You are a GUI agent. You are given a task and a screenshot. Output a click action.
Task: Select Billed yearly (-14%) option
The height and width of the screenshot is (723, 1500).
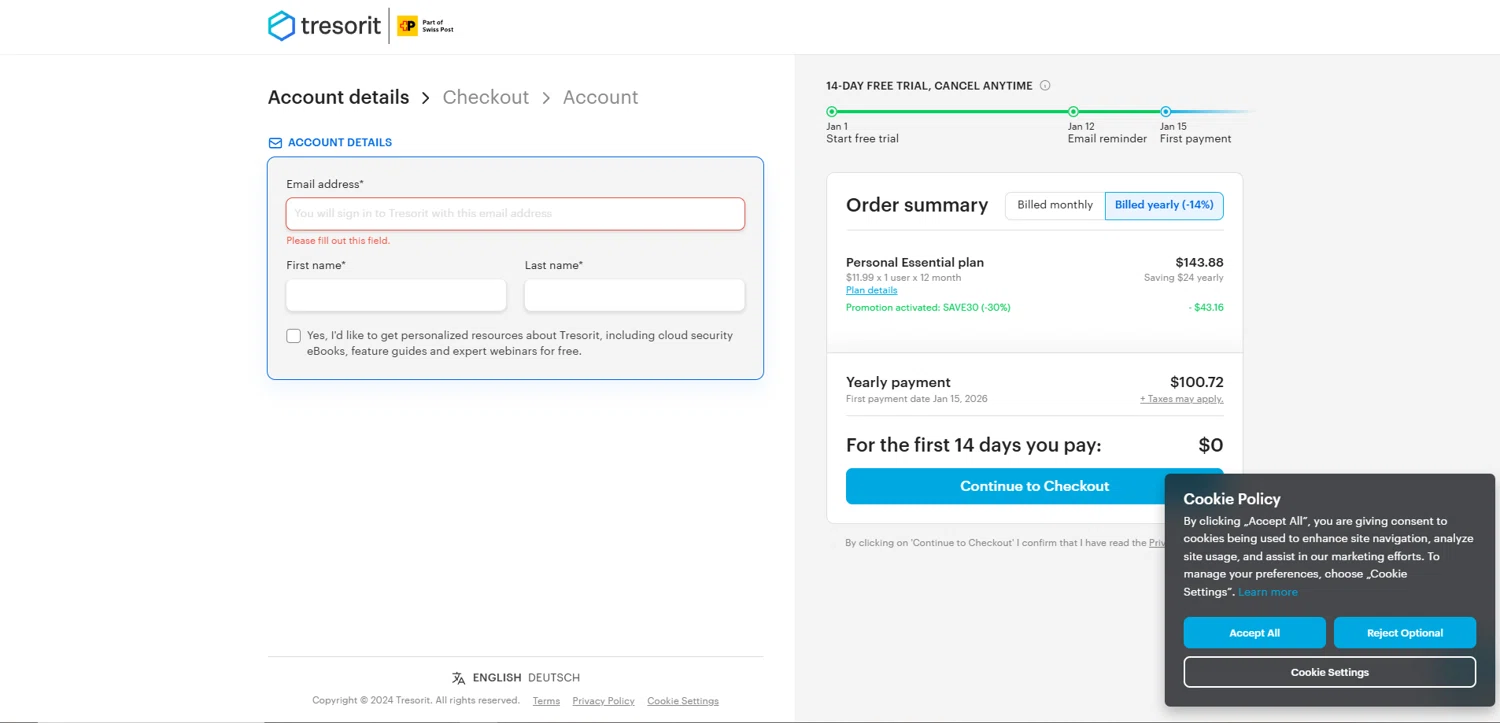1164,205
